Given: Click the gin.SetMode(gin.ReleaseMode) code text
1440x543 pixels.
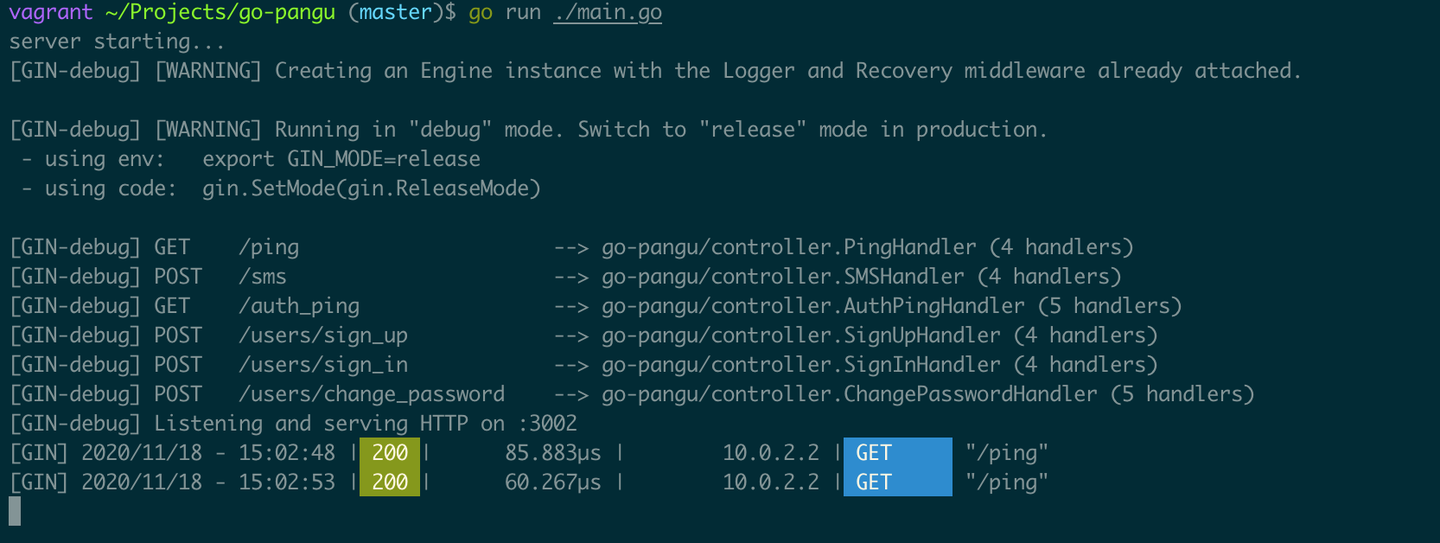Looking at the screenshot, I should (371, 188).
